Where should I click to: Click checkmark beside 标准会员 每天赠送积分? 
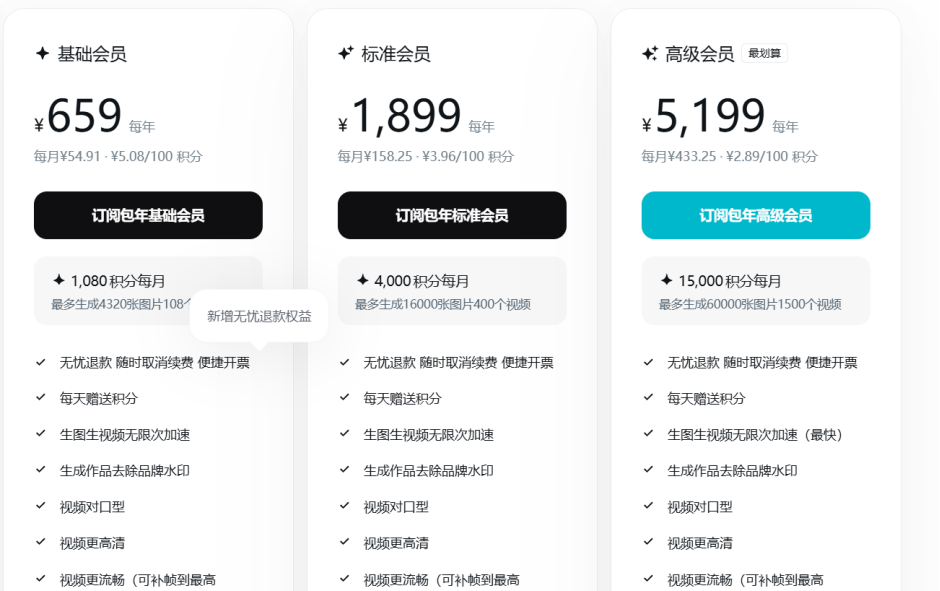coord(345,398)
